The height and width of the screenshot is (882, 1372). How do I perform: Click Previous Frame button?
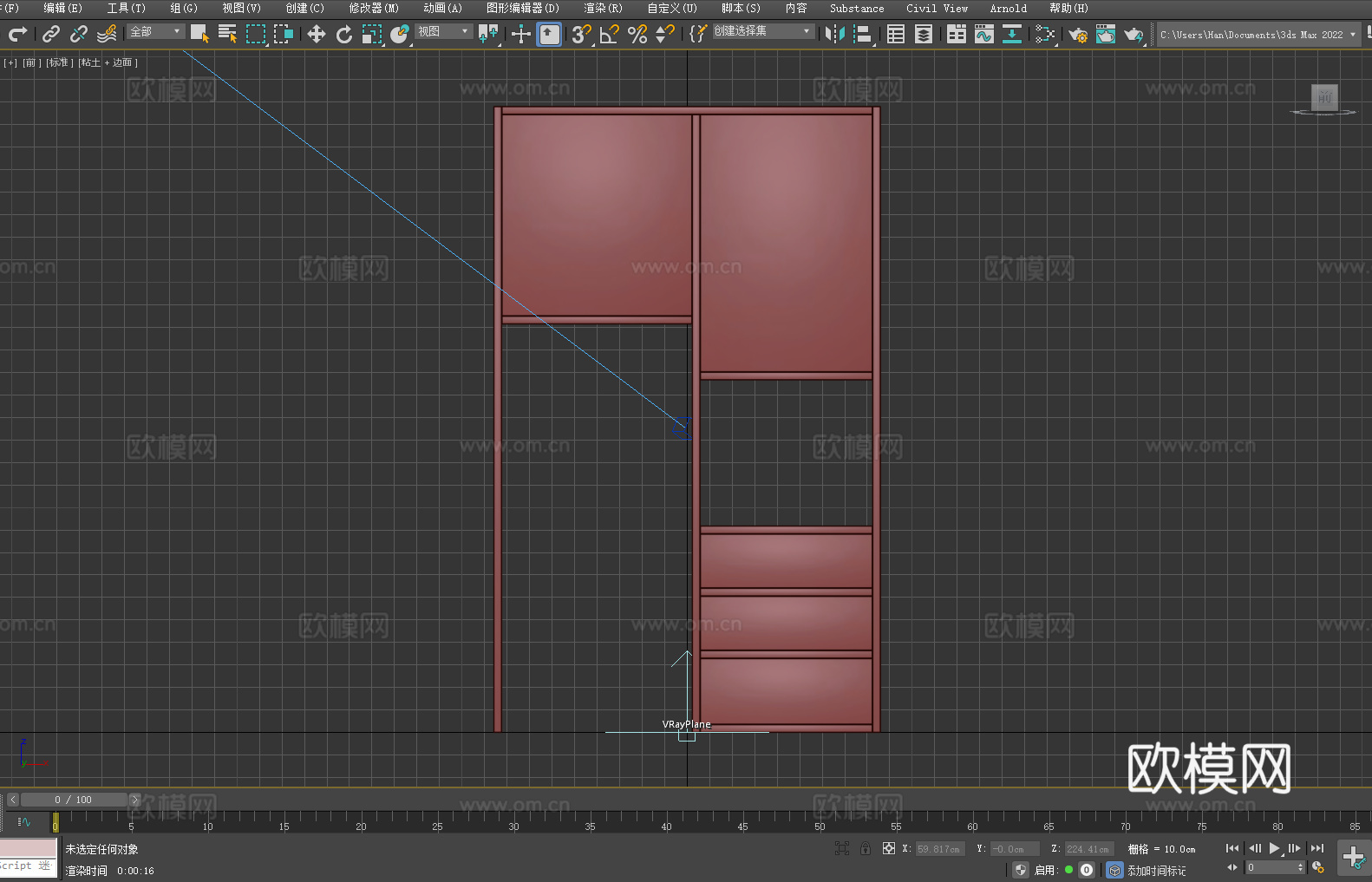(1255, 848)
